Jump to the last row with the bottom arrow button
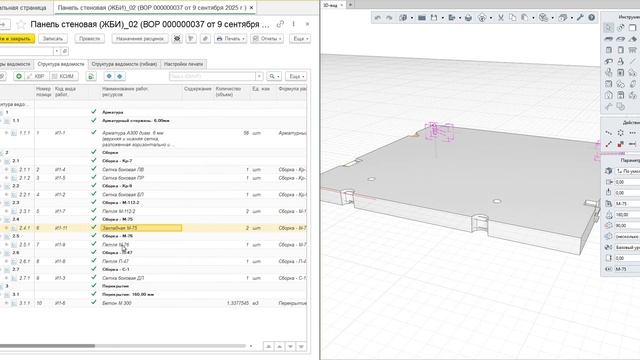Image resolution: width=640 pixels, height=360 pixels. [x=301, y=347]
